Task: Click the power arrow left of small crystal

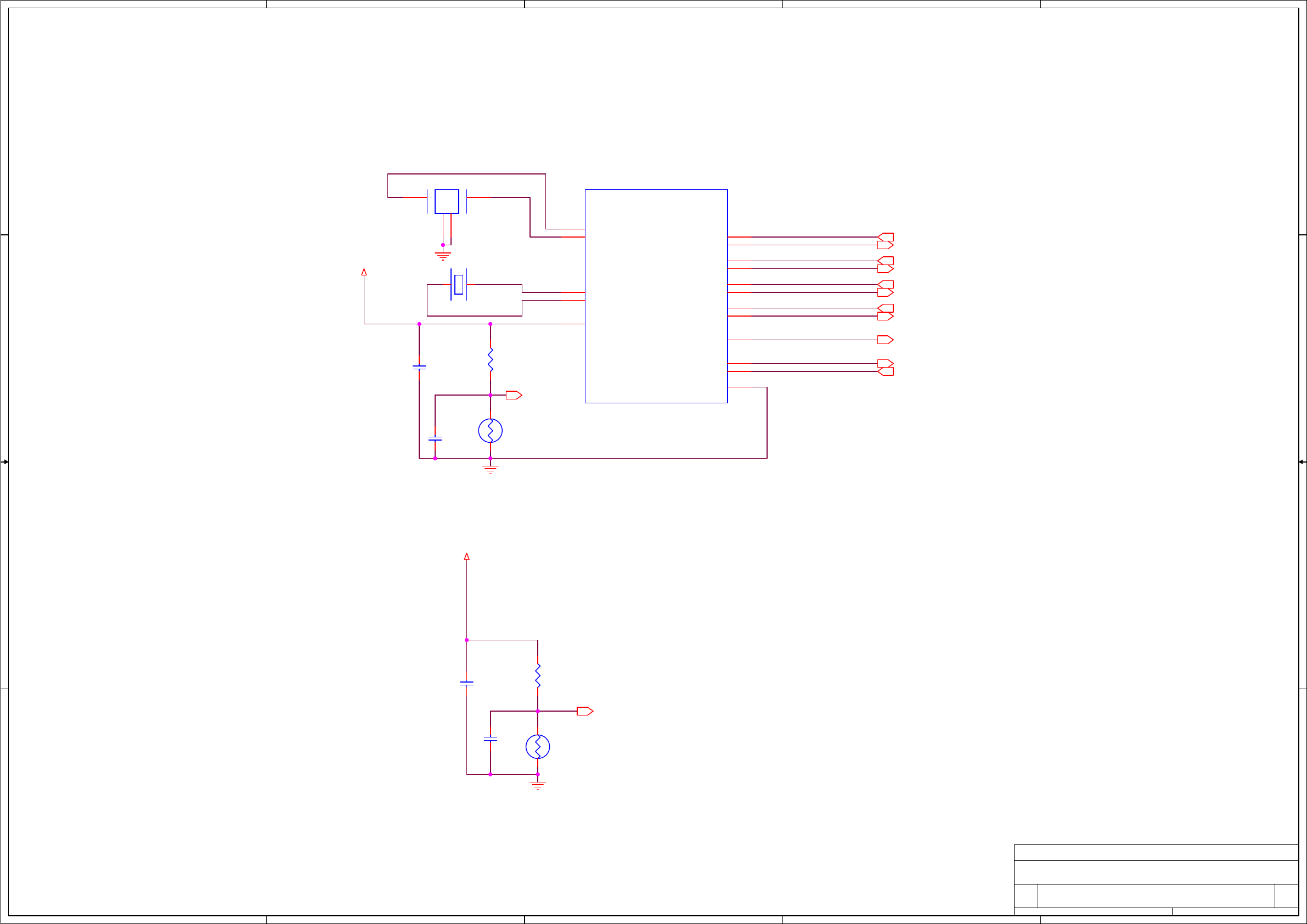Action: (x=364, y=273)
